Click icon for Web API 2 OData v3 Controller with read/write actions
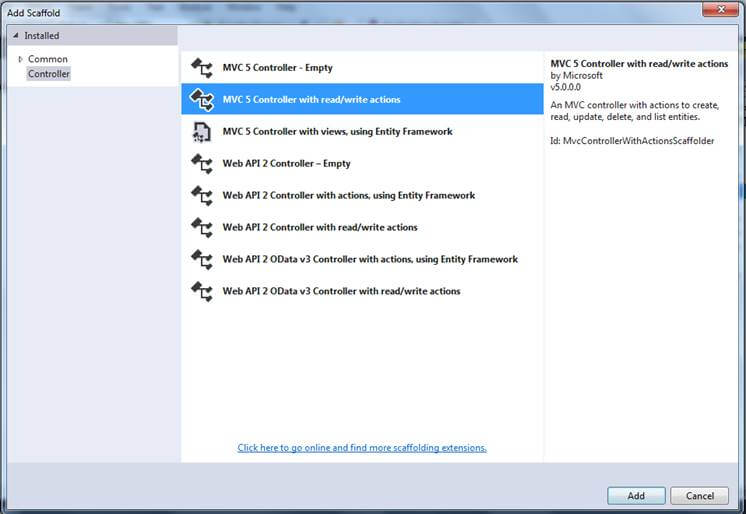 pyautogui.click(x=202, y=291)
